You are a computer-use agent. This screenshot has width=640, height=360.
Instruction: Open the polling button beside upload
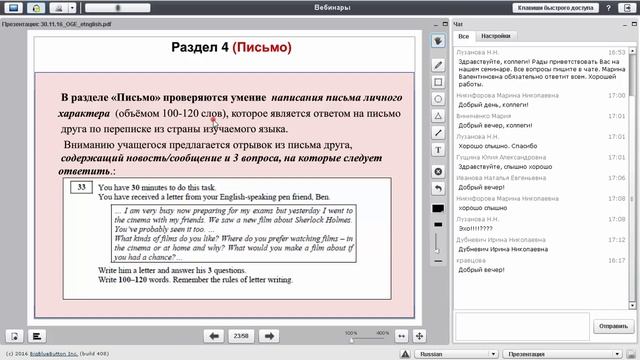[x=37, y=336]
